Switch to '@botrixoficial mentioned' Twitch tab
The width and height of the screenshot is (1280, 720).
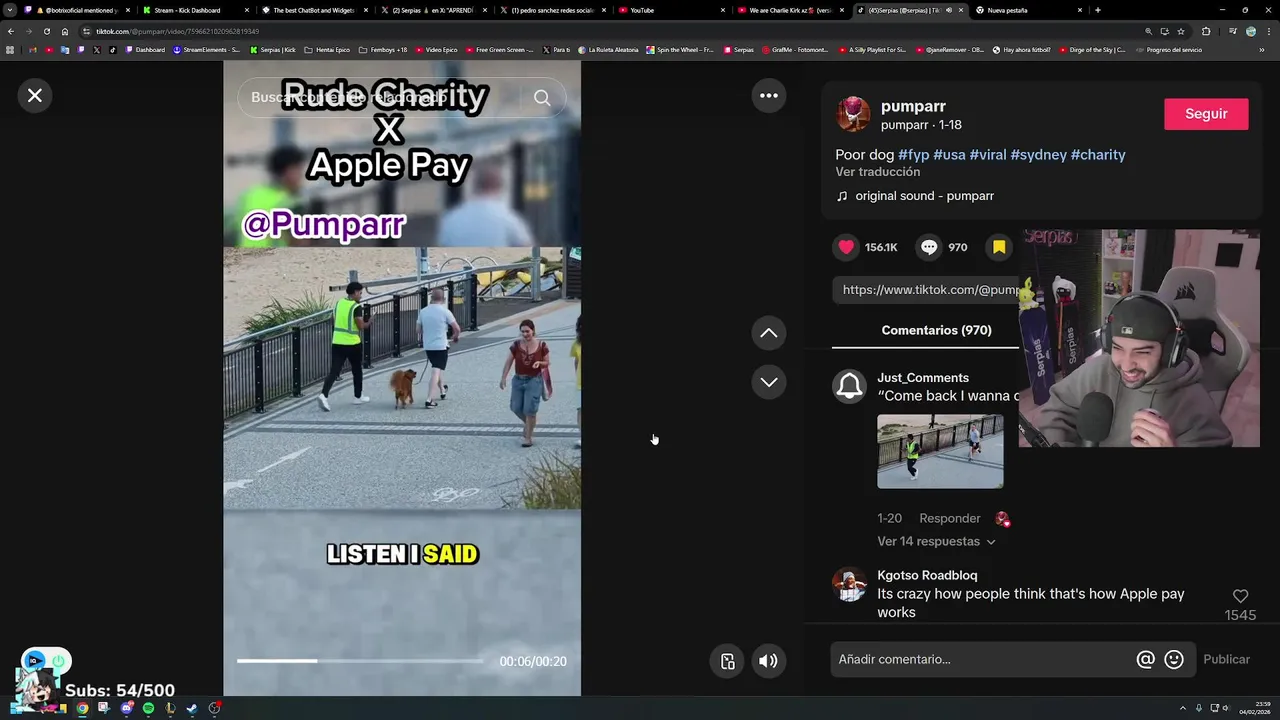click(78, 10)
